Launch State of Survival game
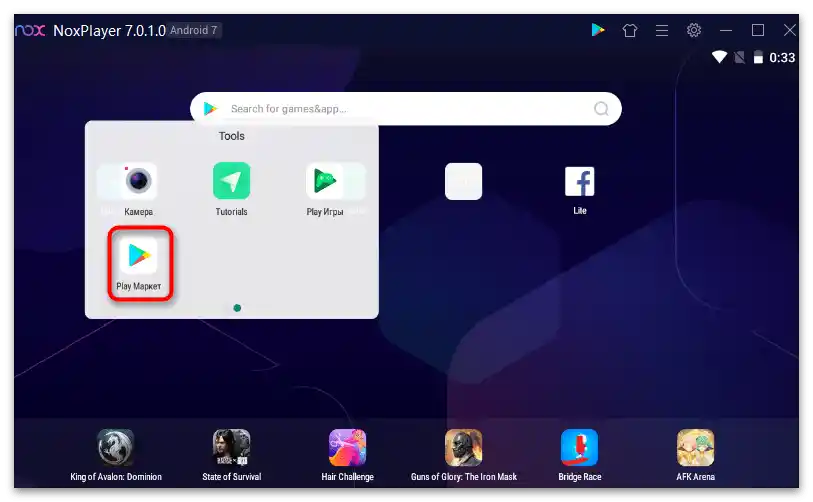 [231, 448]
